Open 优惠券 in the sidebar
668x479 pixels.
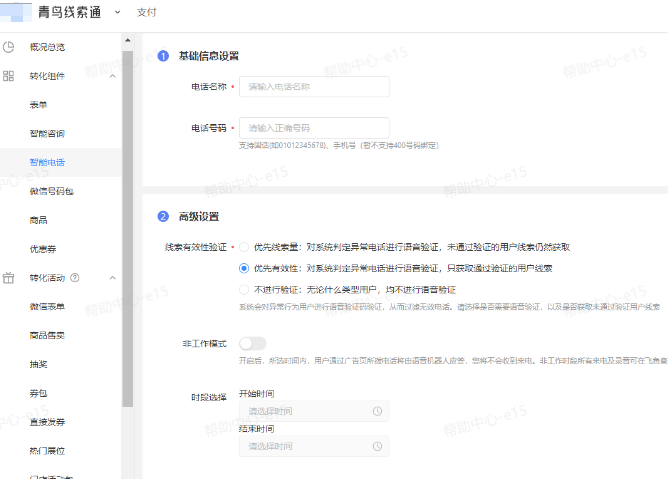[x=43, y=249]
